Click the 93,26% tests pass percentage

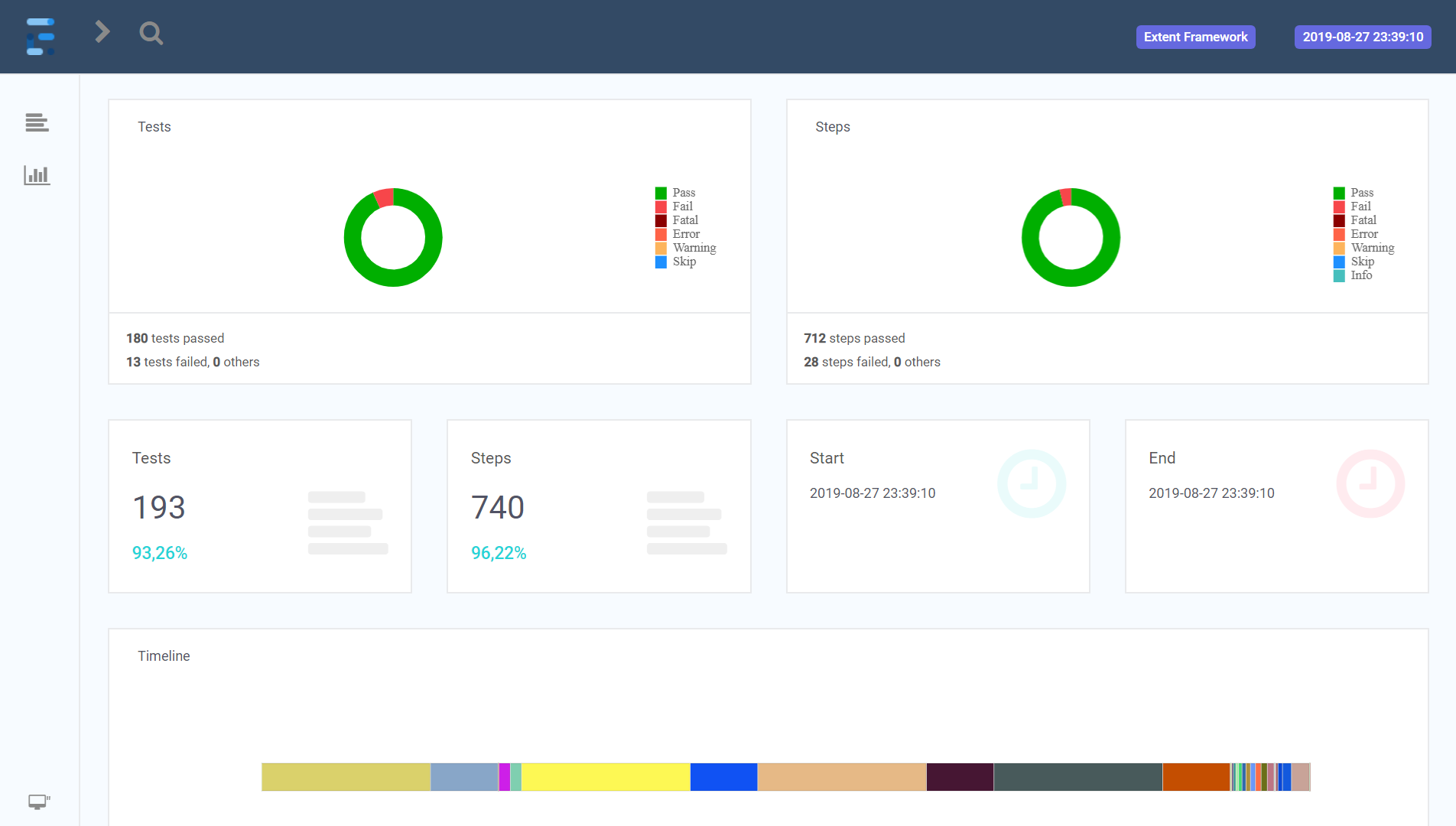(x=160, y=553)
